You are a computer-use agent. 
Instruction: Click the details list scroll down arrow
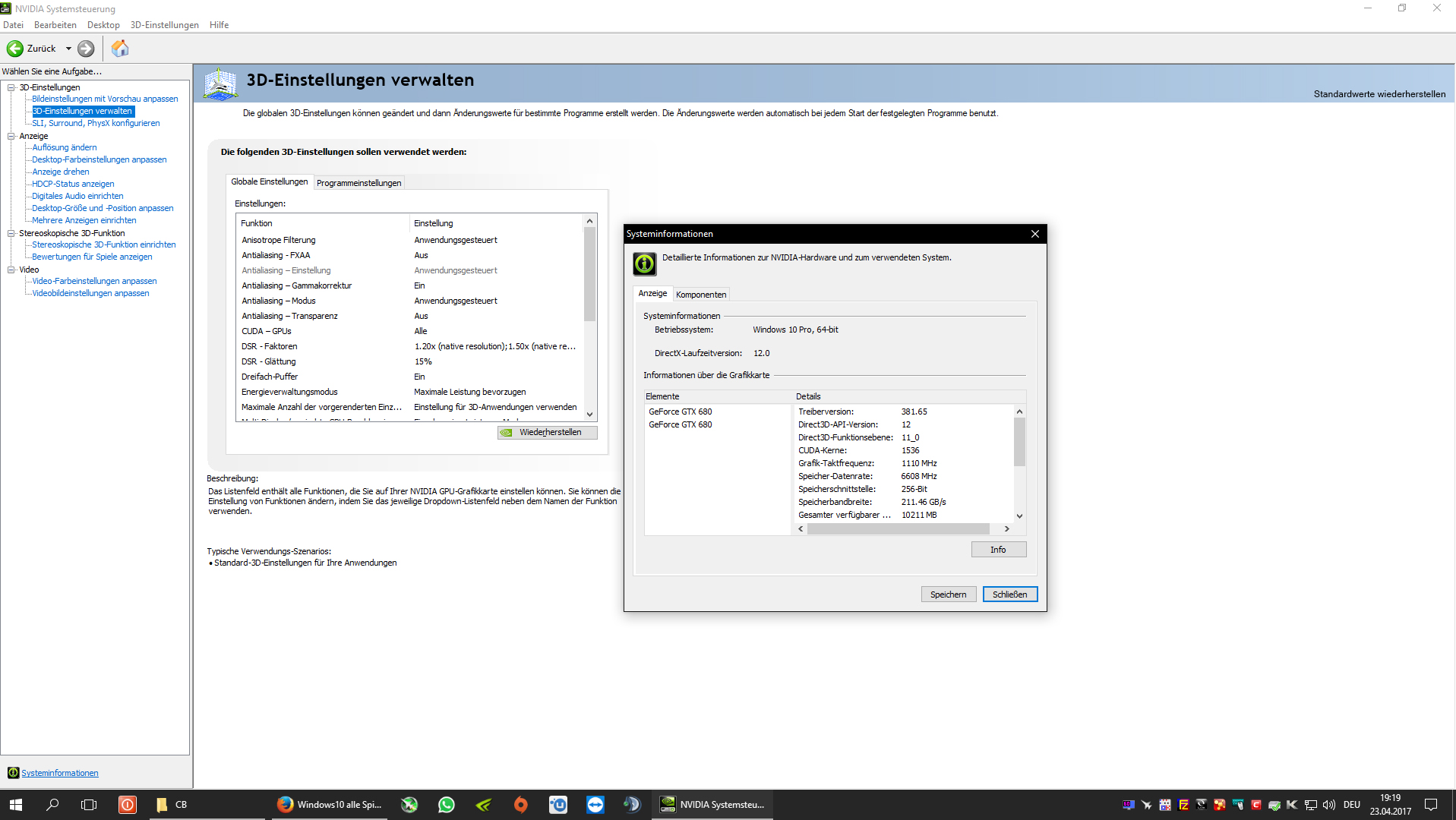pos(1019,516)
